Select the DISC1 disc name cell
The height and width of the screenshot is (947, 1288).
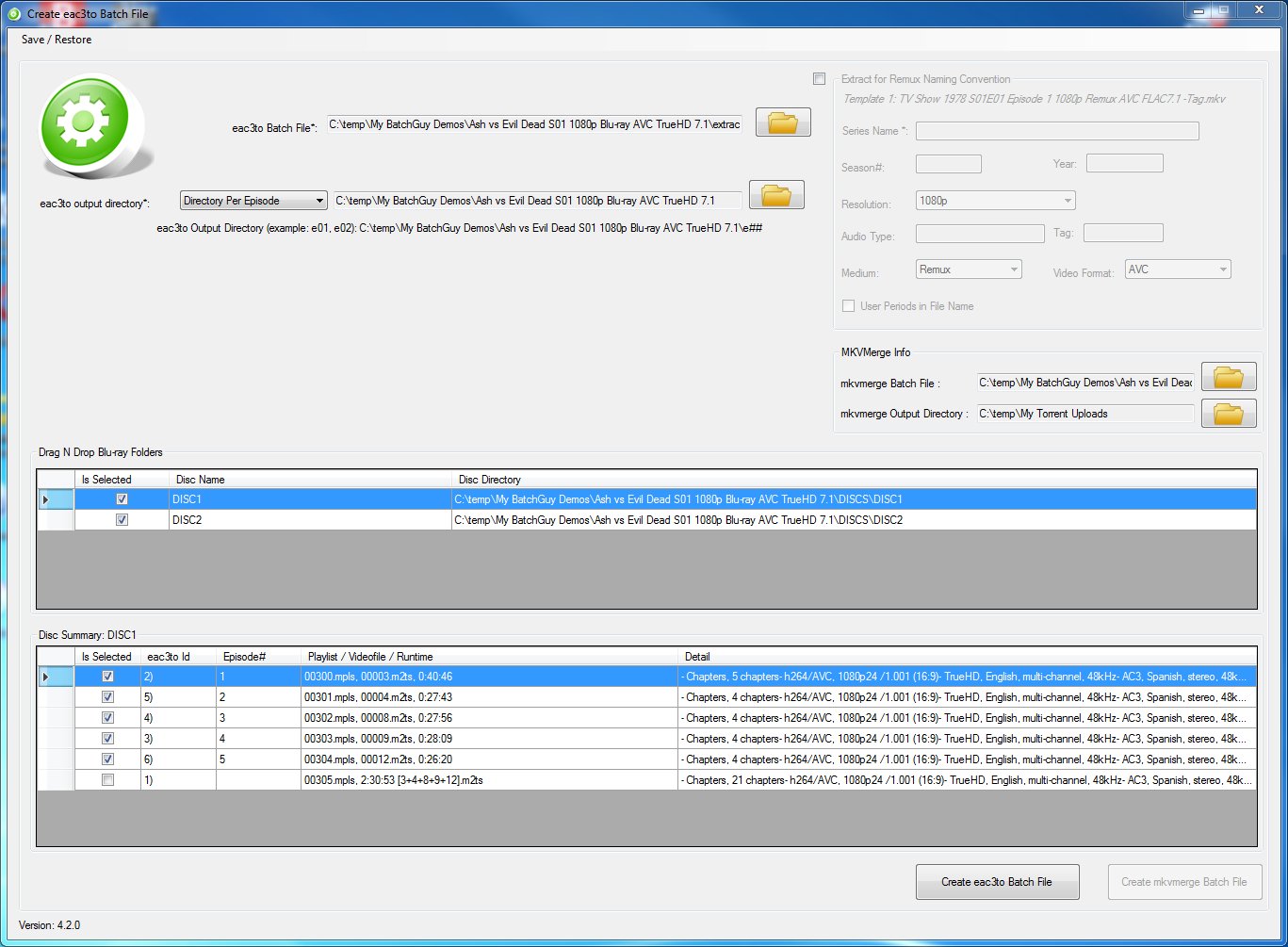(x=310, y=499)
